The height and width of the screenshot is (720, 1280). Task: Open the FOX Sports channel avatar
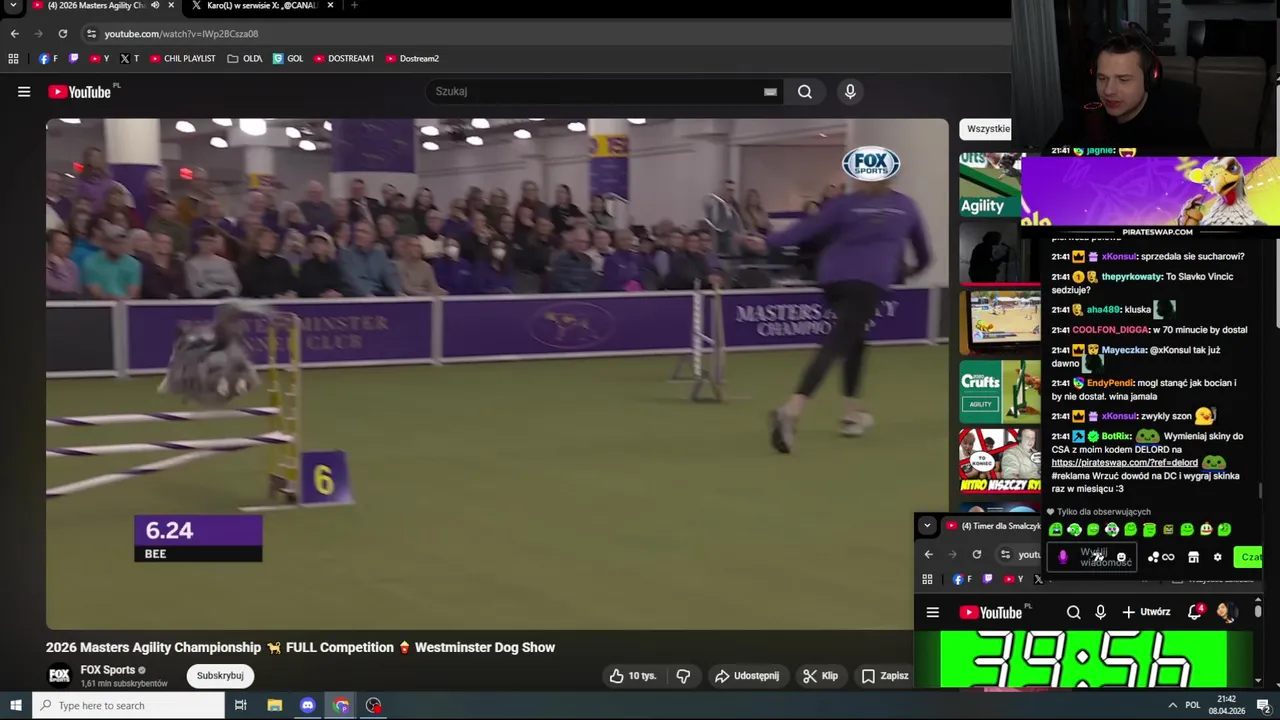point(60,675)
